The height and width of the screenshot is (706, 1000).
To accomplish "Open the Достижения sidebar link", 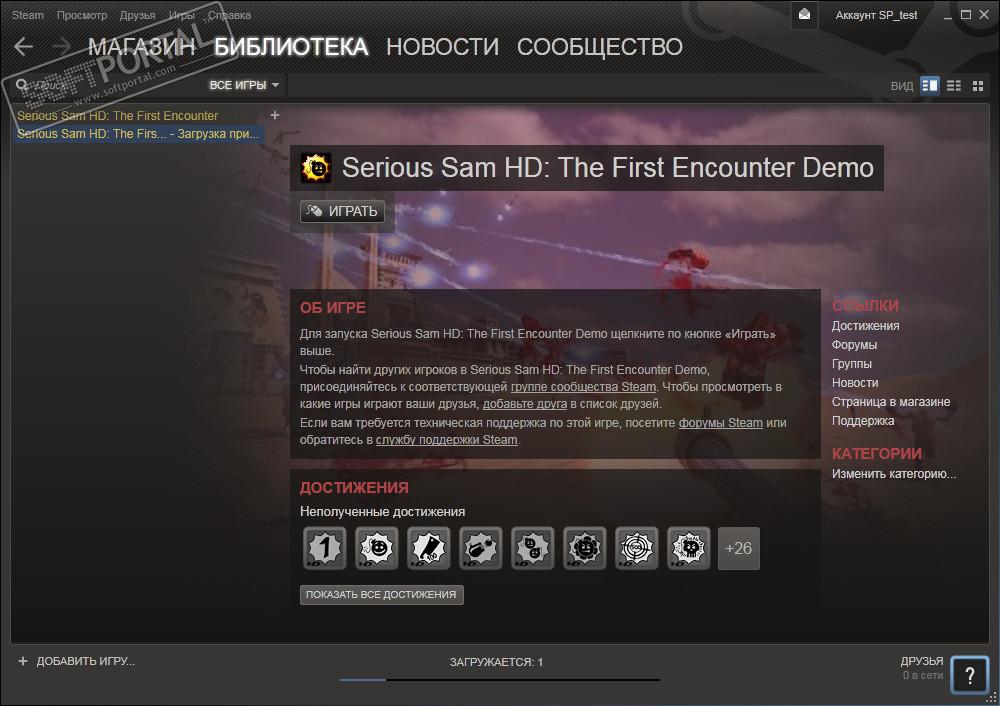I will (x=865, y=326).
